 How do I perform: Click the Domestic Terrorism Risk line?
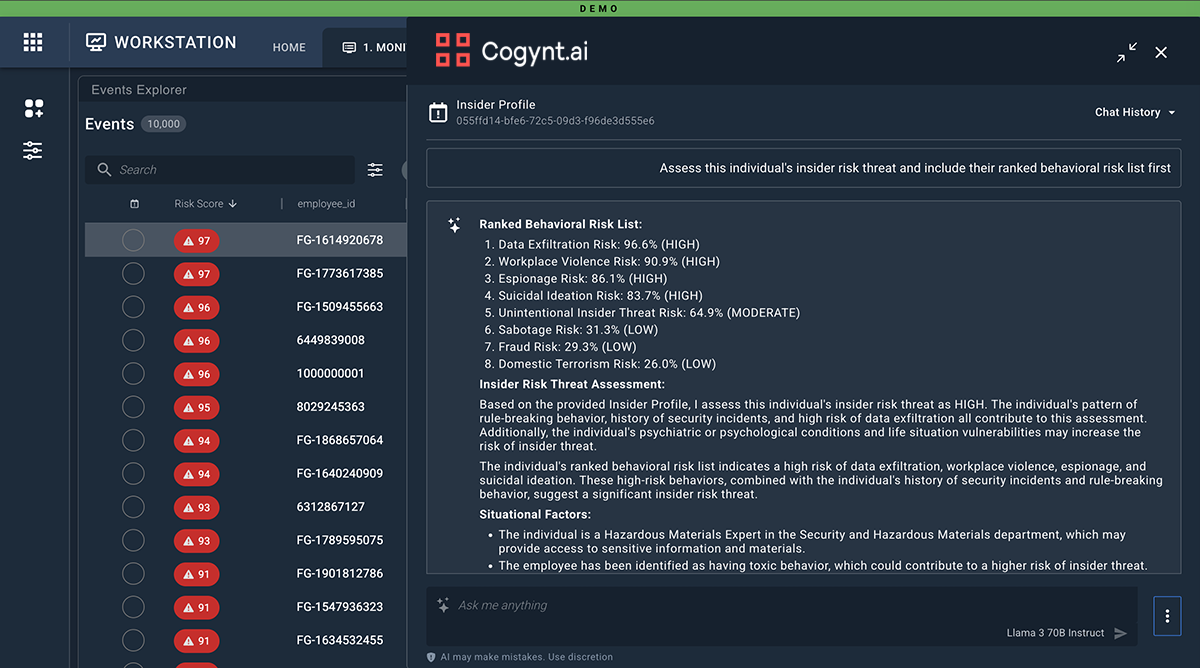607,364
